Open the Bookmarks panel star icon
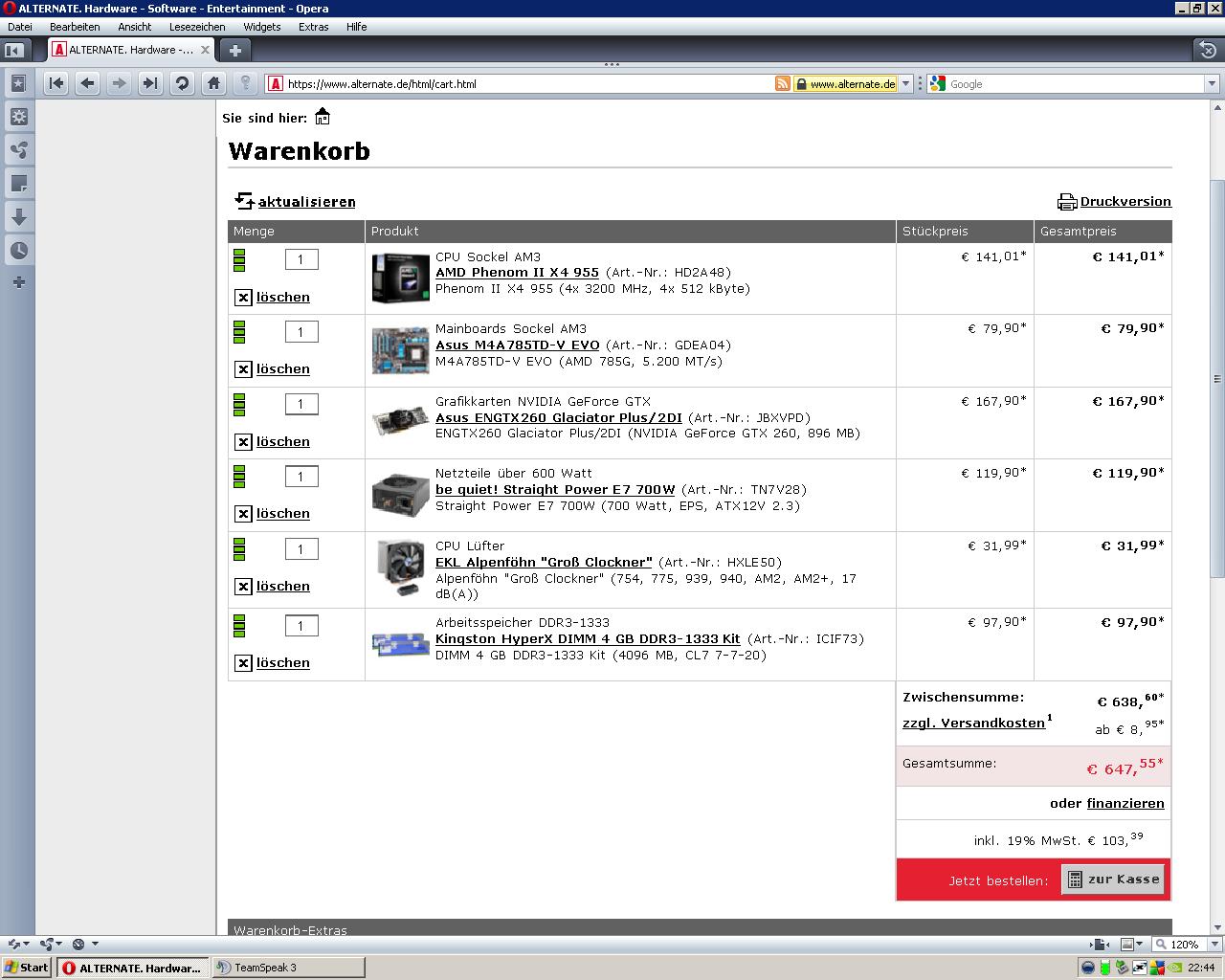 coord(18,84)
